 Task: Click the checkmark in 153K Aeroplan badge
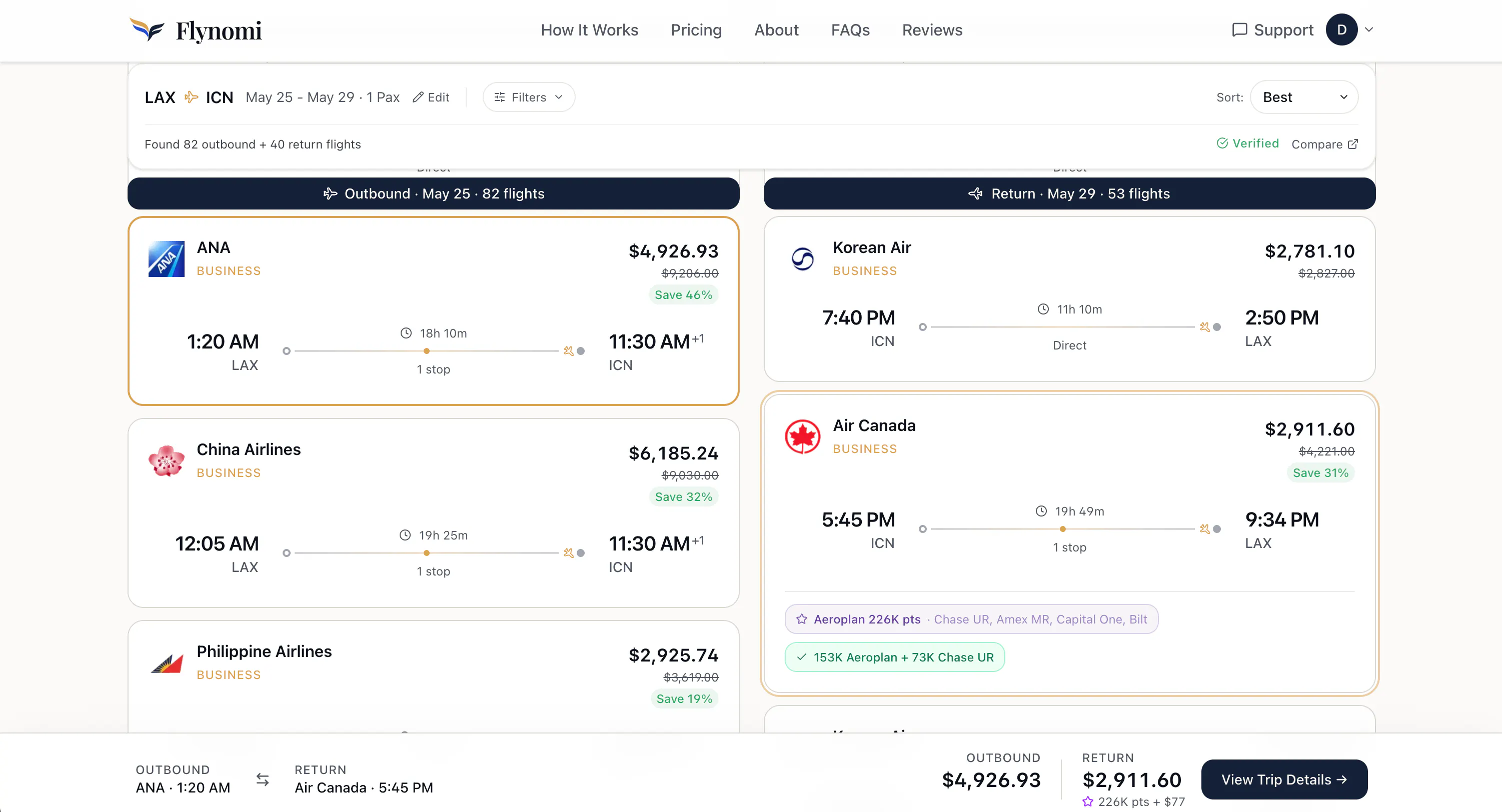tap(802, 657)
